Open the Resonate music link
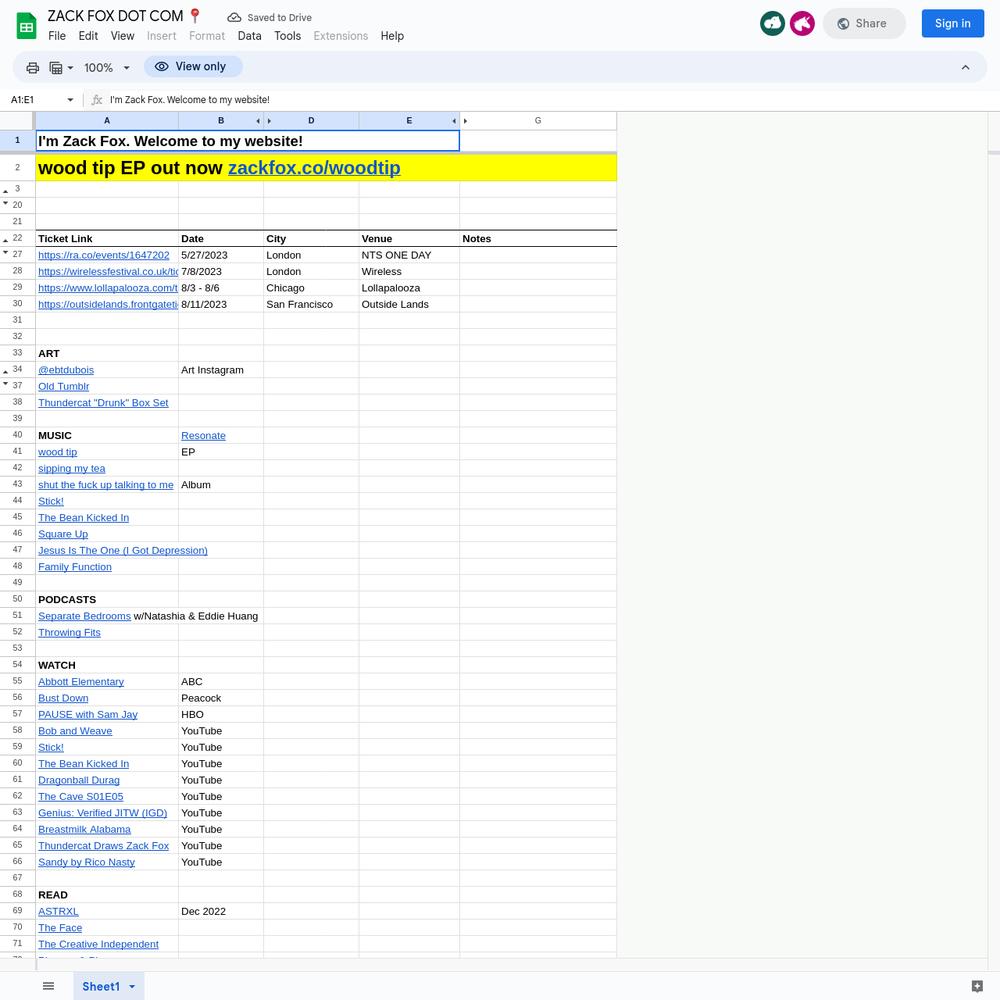The height and width of the screenshot is (1000, 1000). pyautogui.click(x=203, y=436)
